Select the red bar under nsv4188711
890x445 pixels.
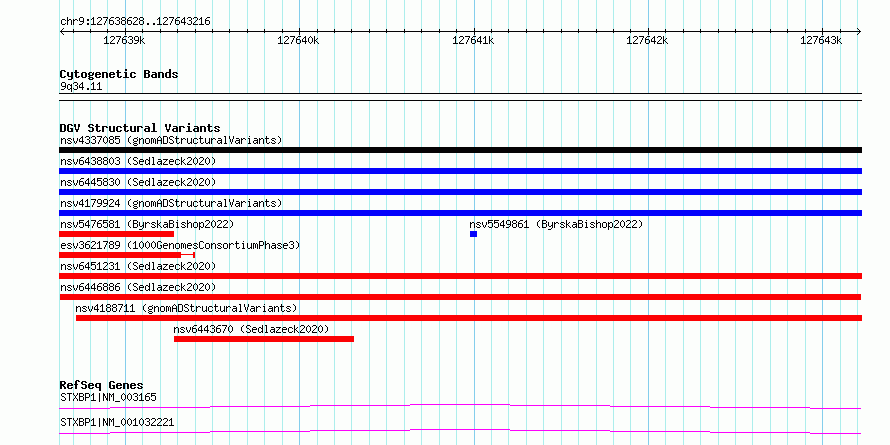click(x=469, y=318)
